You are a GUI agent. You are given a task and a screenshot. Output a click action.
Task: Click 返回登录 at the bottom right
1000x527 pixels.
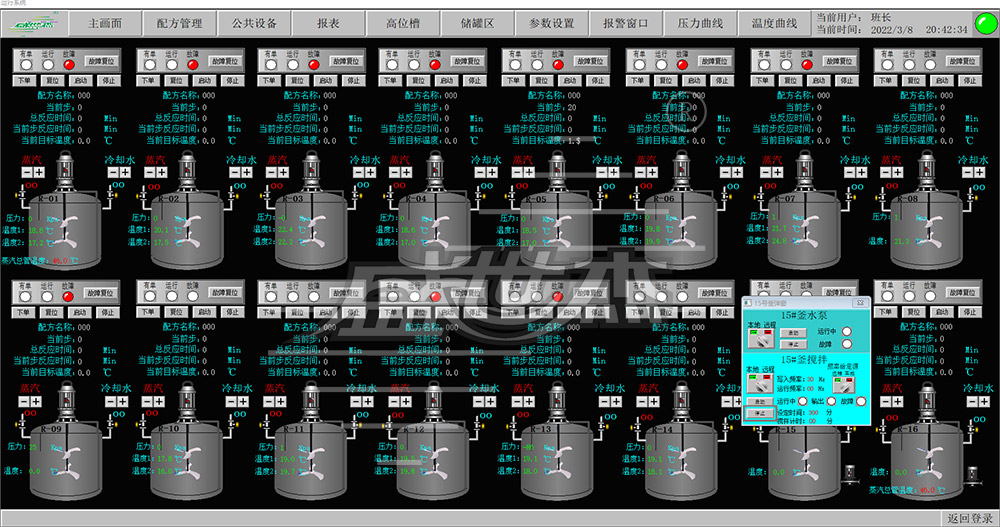tap(970, 518)
